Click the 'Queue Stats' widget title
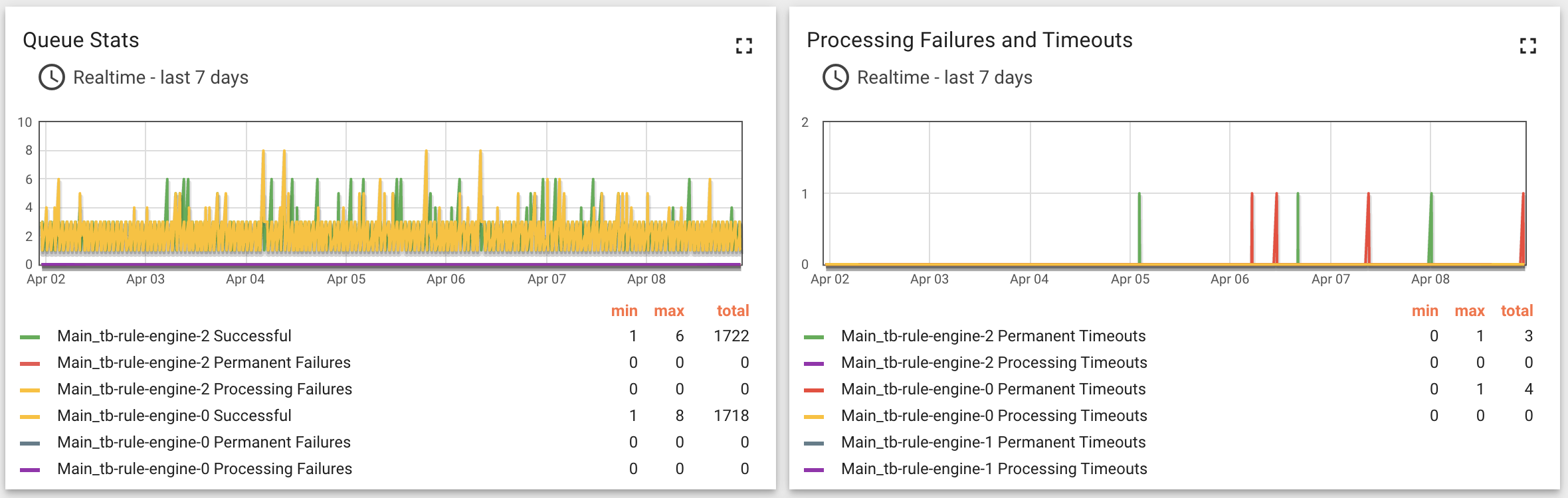Image resolution: width=1568 pixels, height=498 pixels. (x=81, y=40)
